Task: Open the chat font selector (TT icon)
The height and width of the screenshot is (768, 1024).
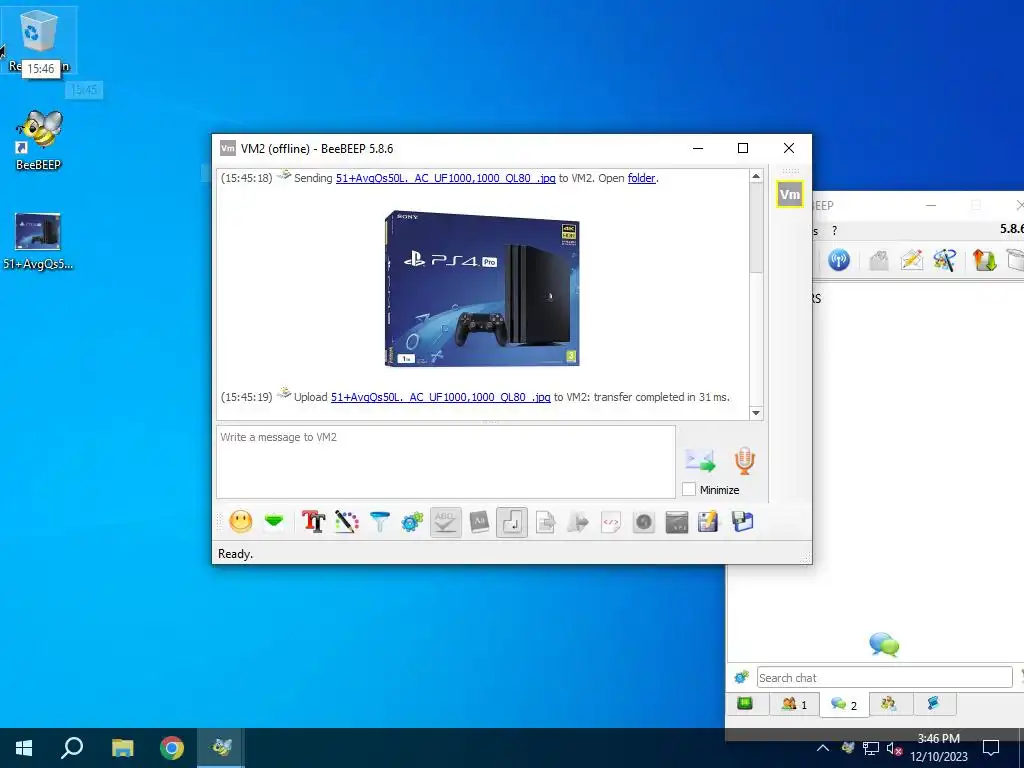Action: 313,521
